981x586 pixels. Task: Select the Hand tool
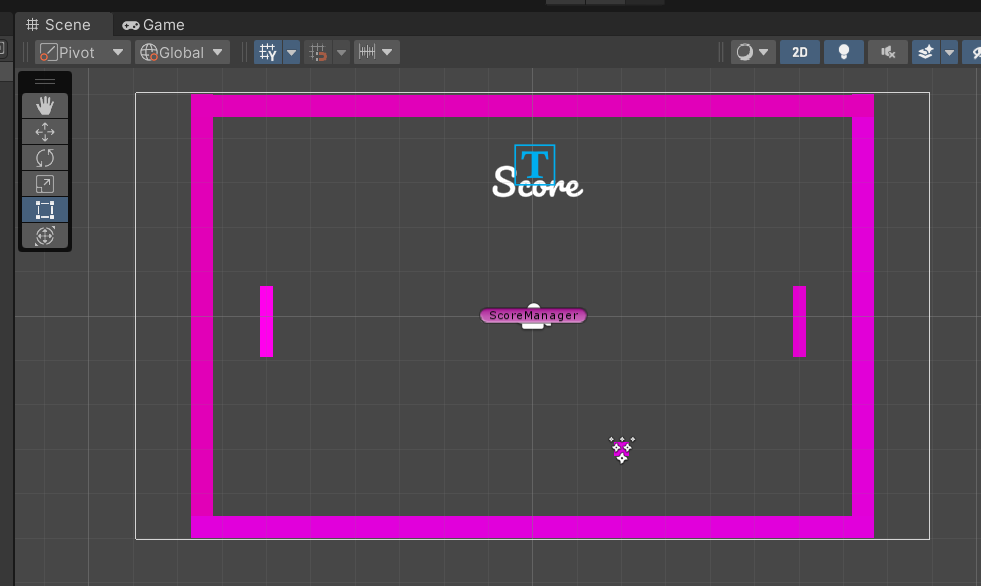click(44, 105)
